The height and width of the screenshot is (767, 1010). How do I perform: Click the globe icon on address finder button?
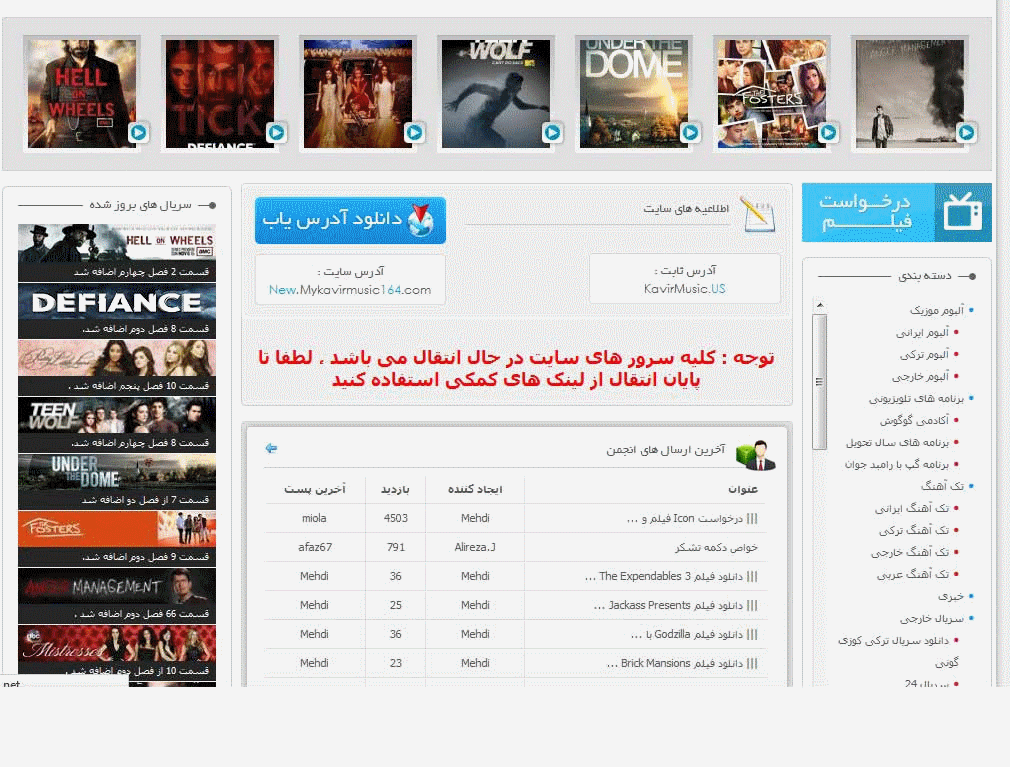click(421, 220)
